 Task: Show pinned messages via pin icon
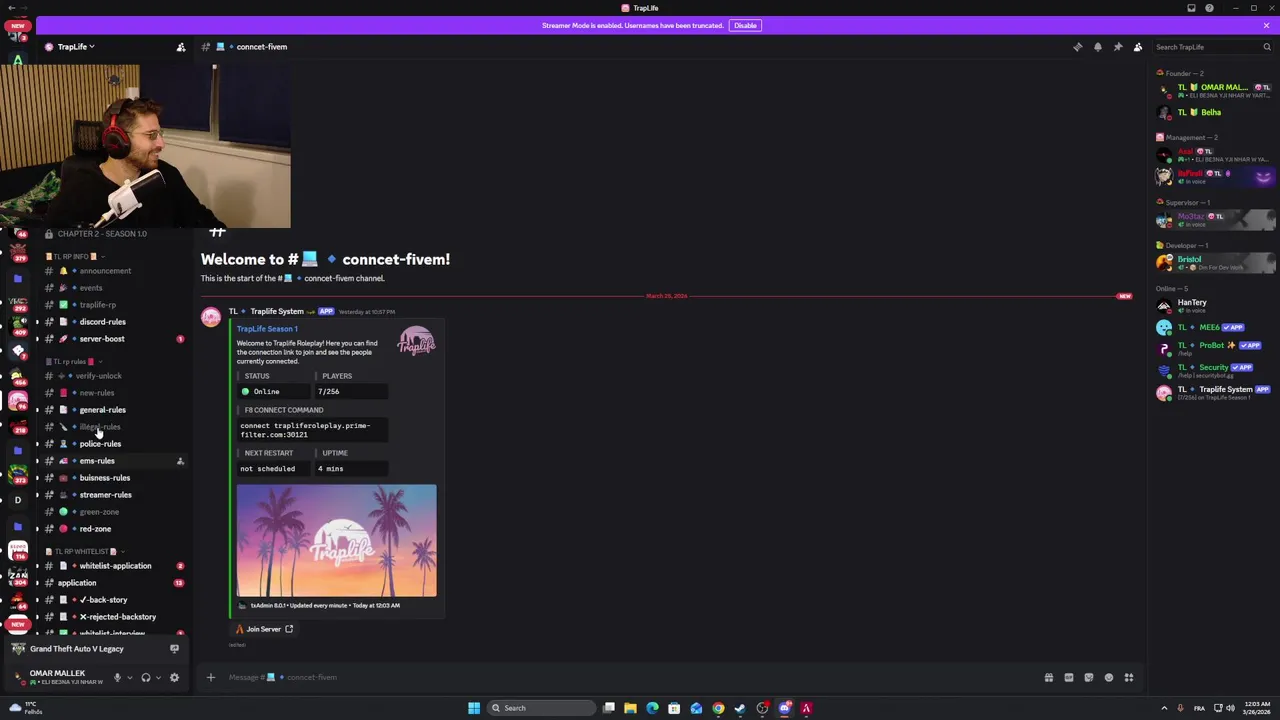(x=1117, y=47)
